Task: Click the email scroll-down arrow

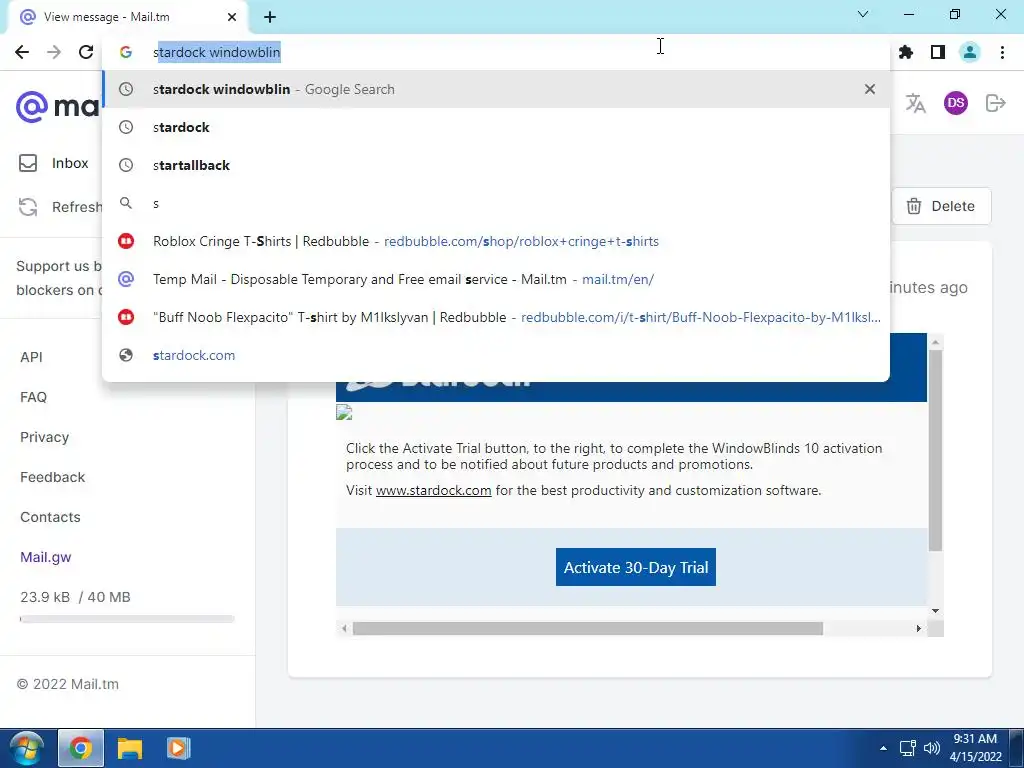Action: (935, 611)
